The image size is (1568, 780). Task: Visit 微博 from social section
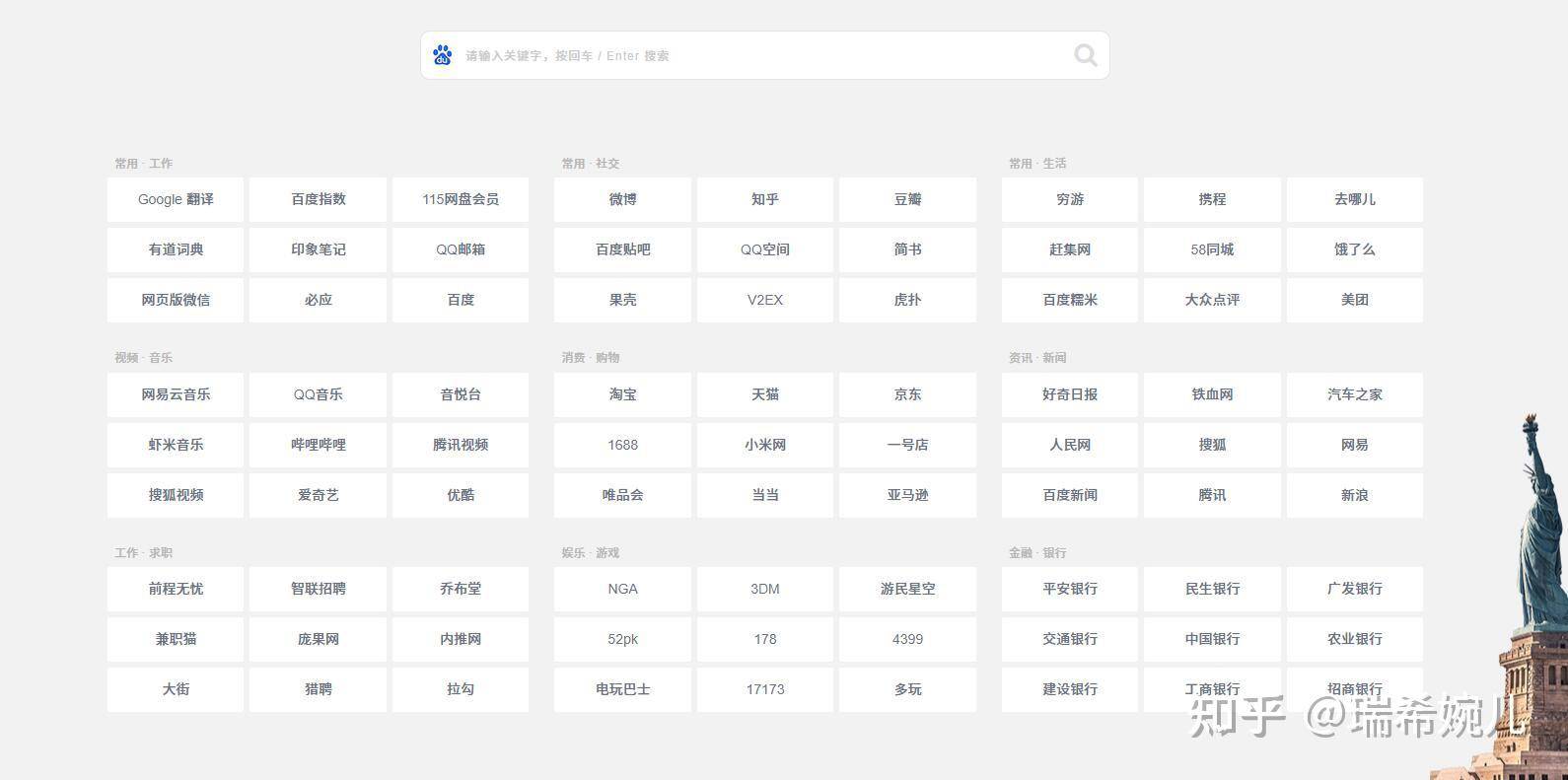[622, 199]
